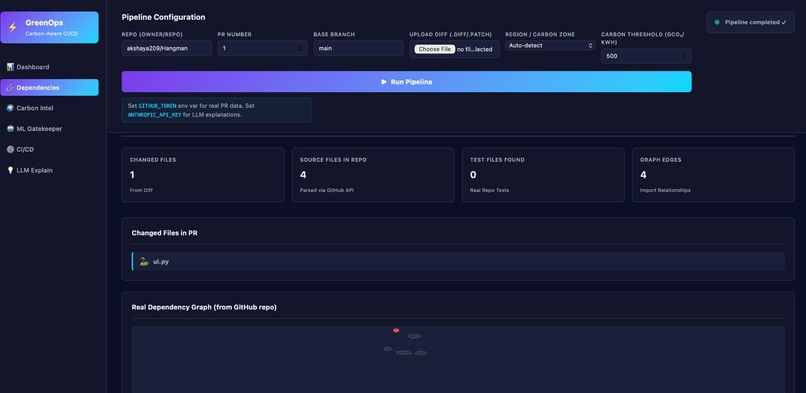Run the pipeline with the gradient button
This screenshot has height=393, width=806.
(x=406, y=82)
